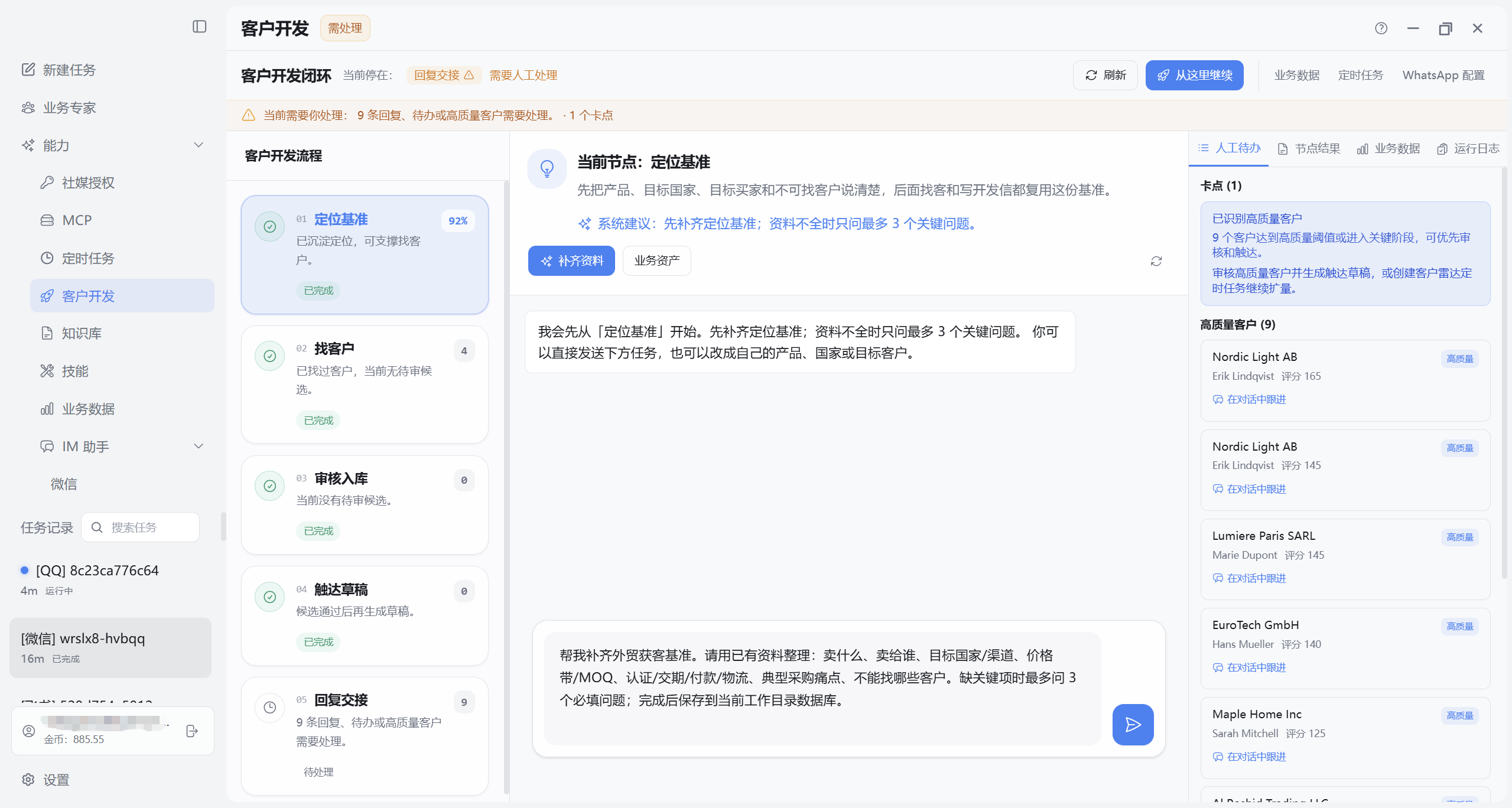Viewport: 1512px width, 808px height.
Task: Select 微信 under IM 助手
Action: [64, 484]
